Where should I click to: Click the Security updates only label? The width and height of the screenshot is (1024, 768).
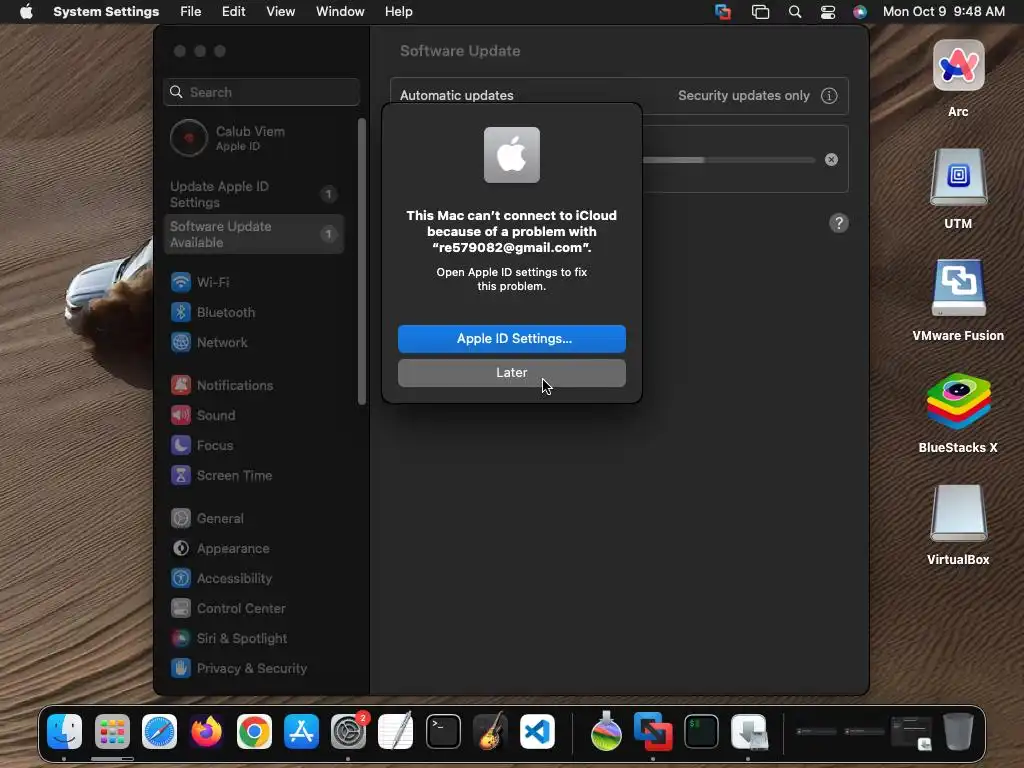pyautogui.click(x=744, y=95)
